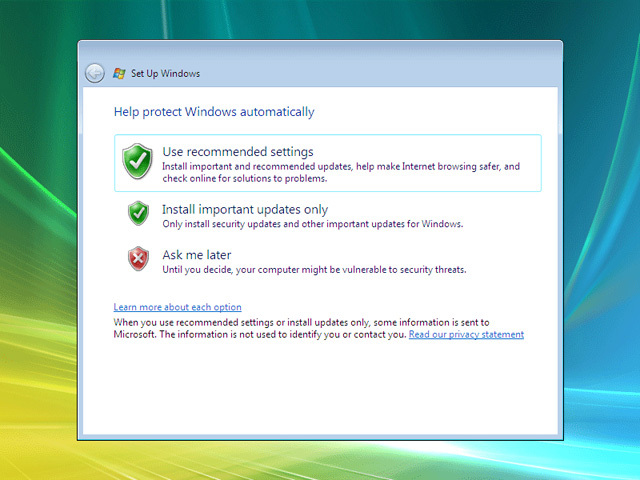Click the large green shield for recommended settings
Viewport: 640px width, 480px height.
coord(137,161)
